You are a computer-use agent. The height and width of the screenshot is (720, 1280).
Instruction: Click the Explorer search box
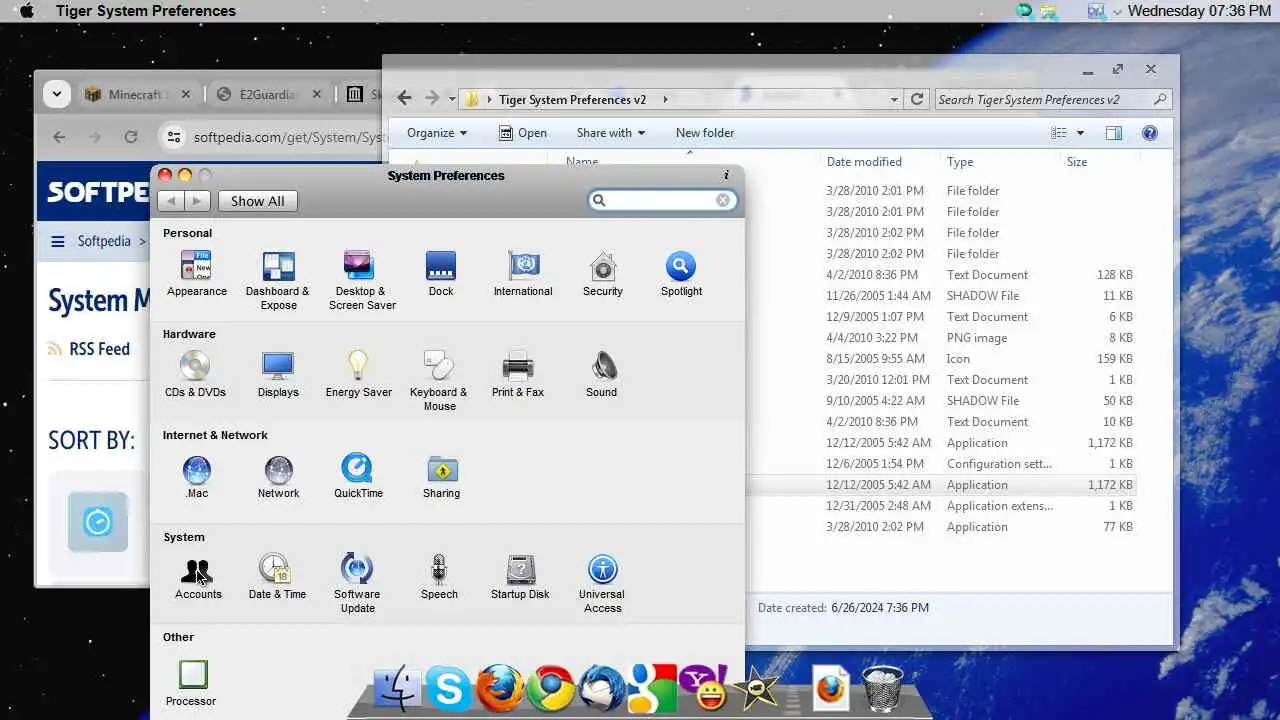1052,99
